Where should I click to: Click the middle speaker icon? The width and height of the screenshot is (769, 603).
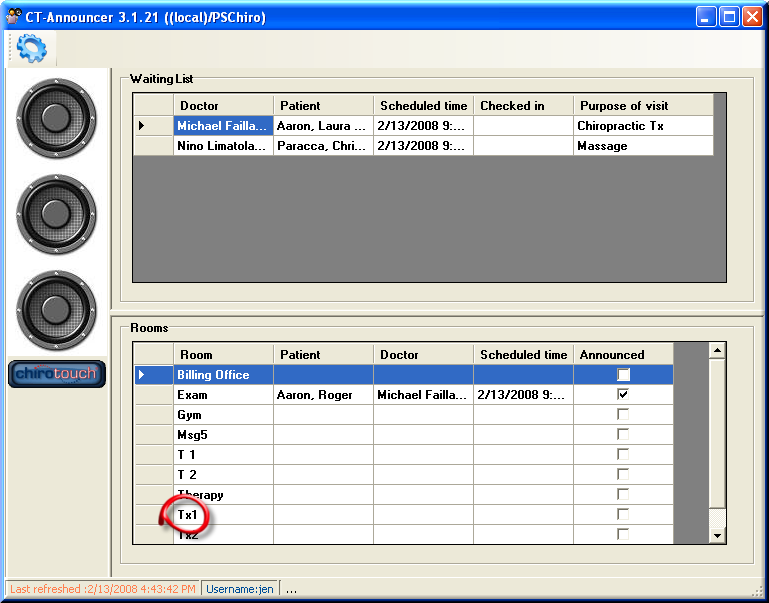click(56, 214)
